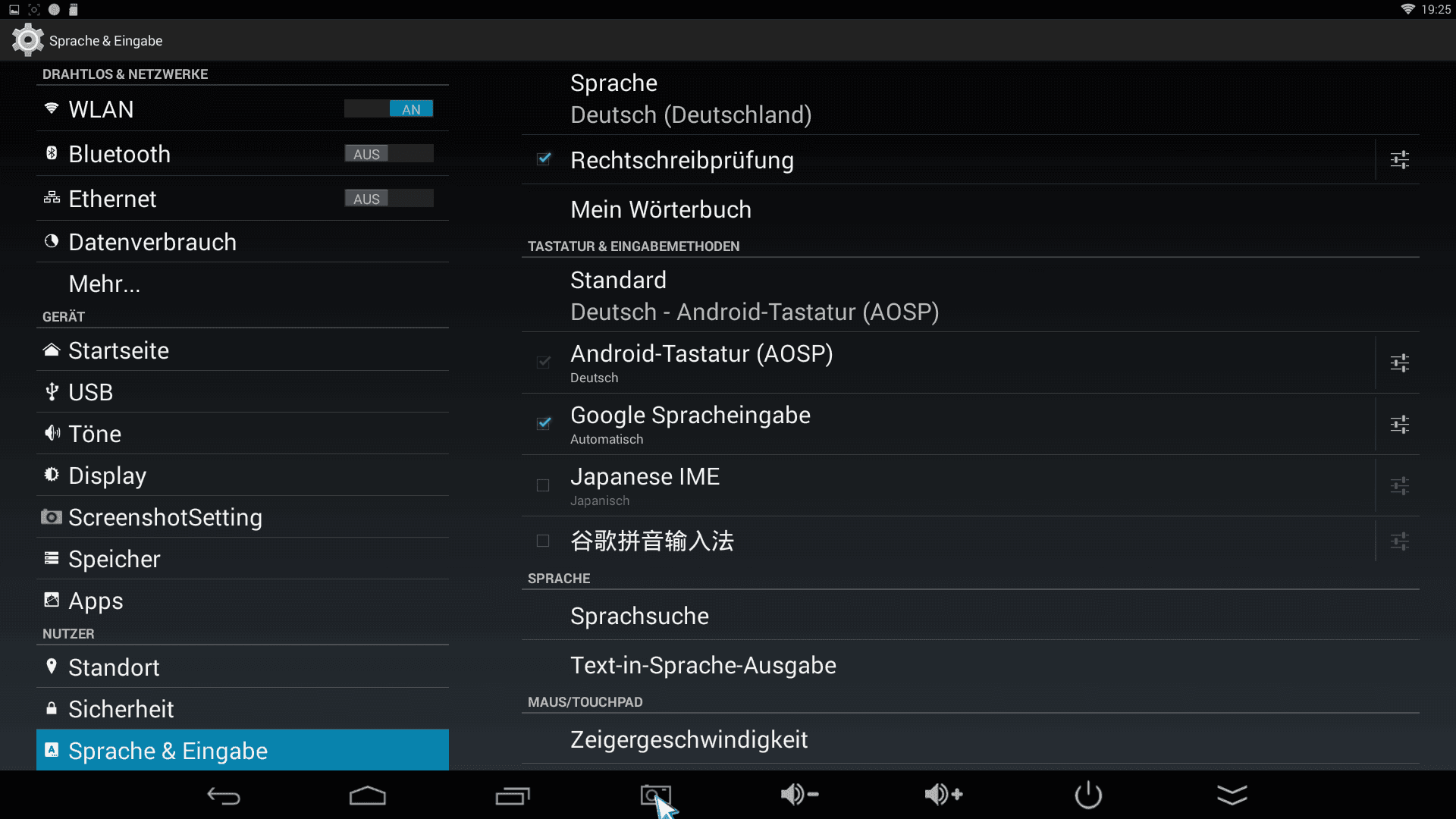Hide navigation bar with chevron-down icon
Image resolution: width=1456 pixels, height=819 pixels.
[x=1232, y=795]
